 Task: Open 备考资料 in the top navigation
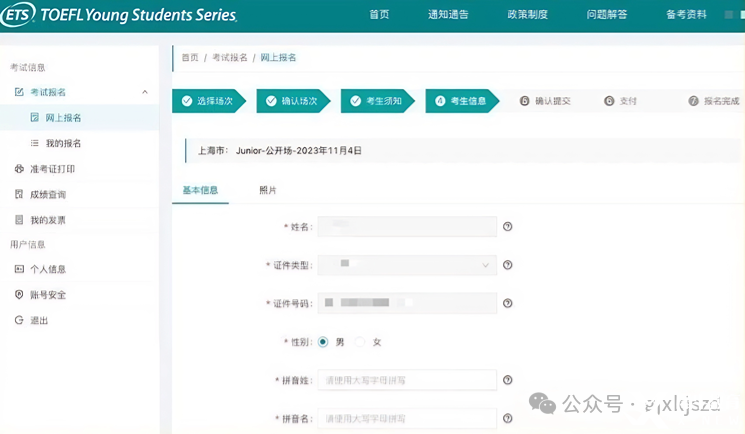(x=686, y=15)
